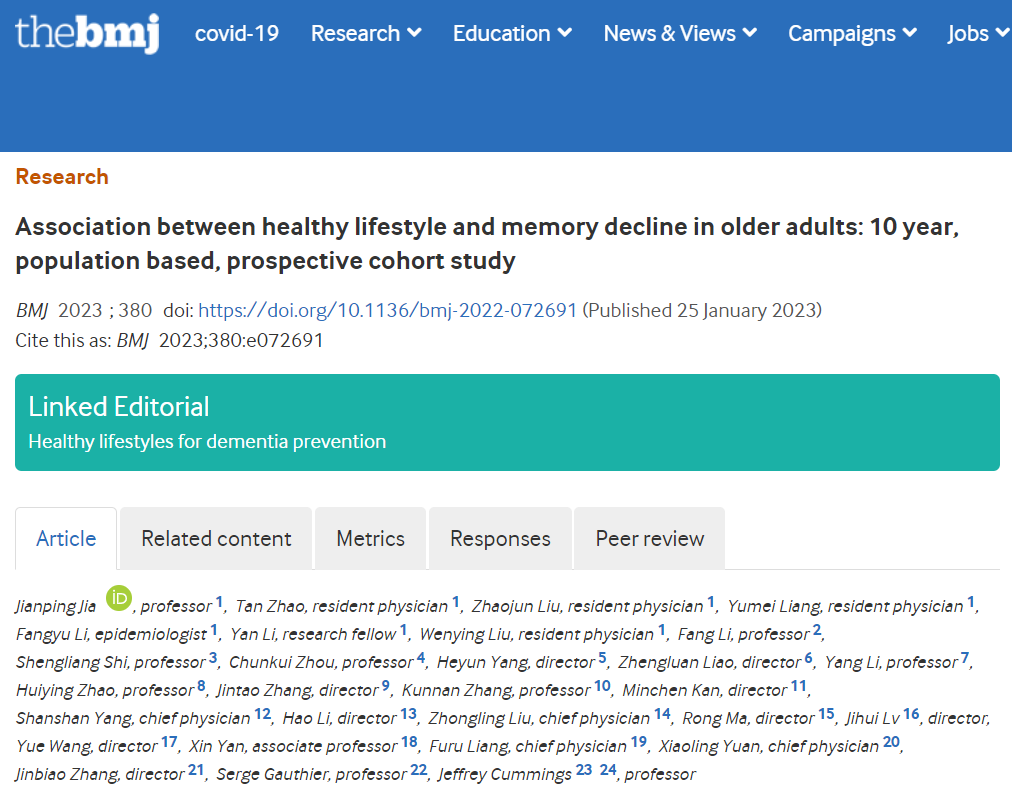Select the Peer review tab
Screen dimensions: 1012x794
coord(650,539)
